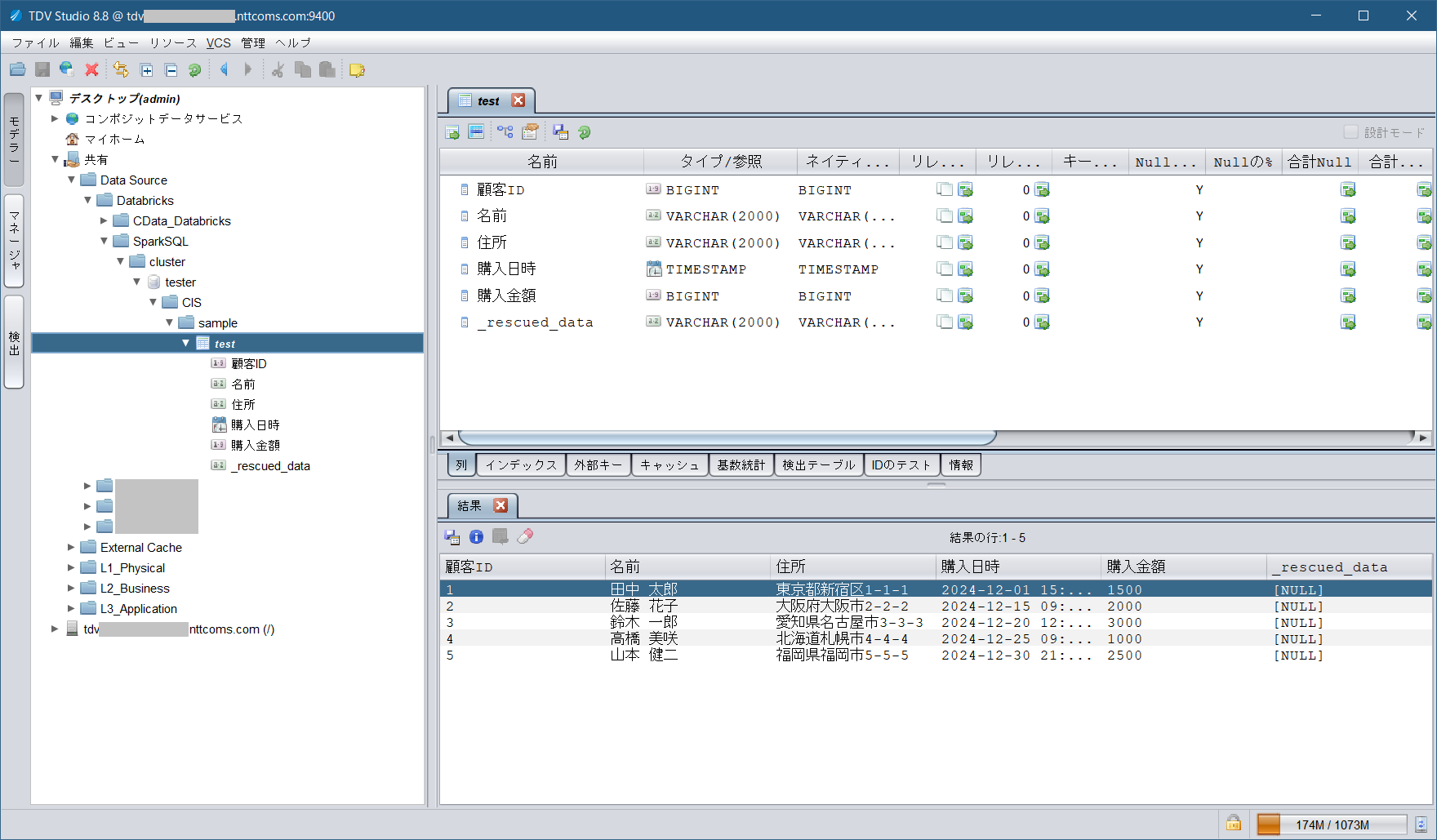1437x840 pixels.
Task: Click the lock icon in the status bar
Action: [x=1234, y=823]
